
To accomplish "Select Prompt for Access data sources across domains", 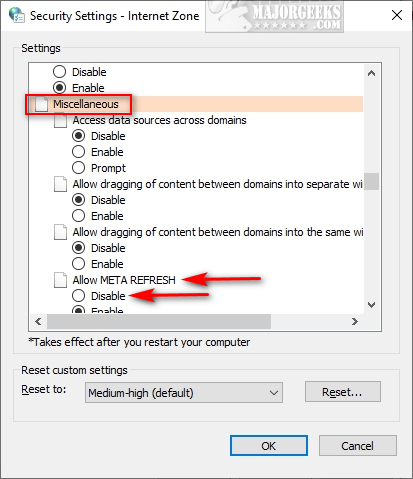I will tap(78, 167).
